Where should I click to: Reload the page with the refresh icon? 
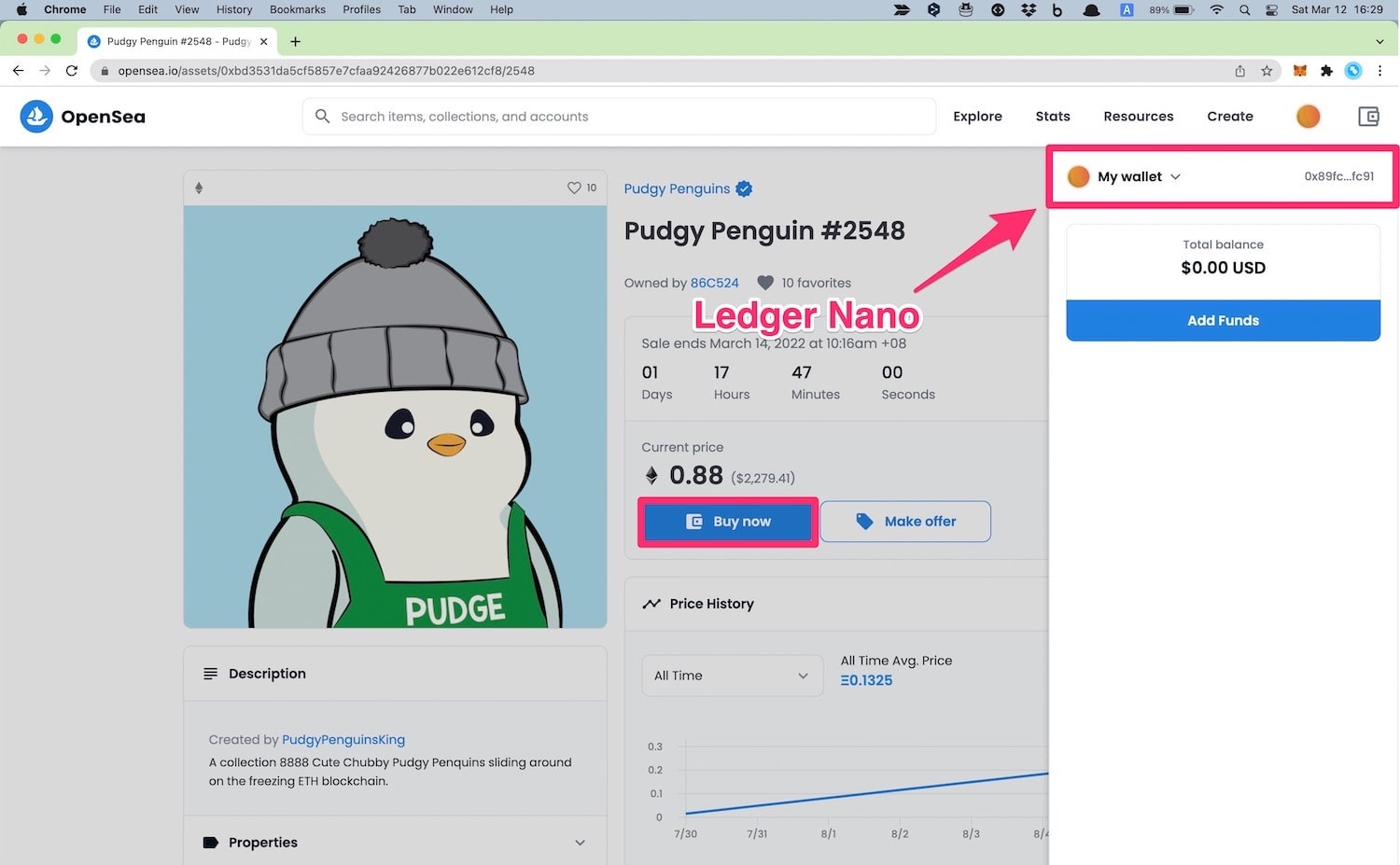72,71
